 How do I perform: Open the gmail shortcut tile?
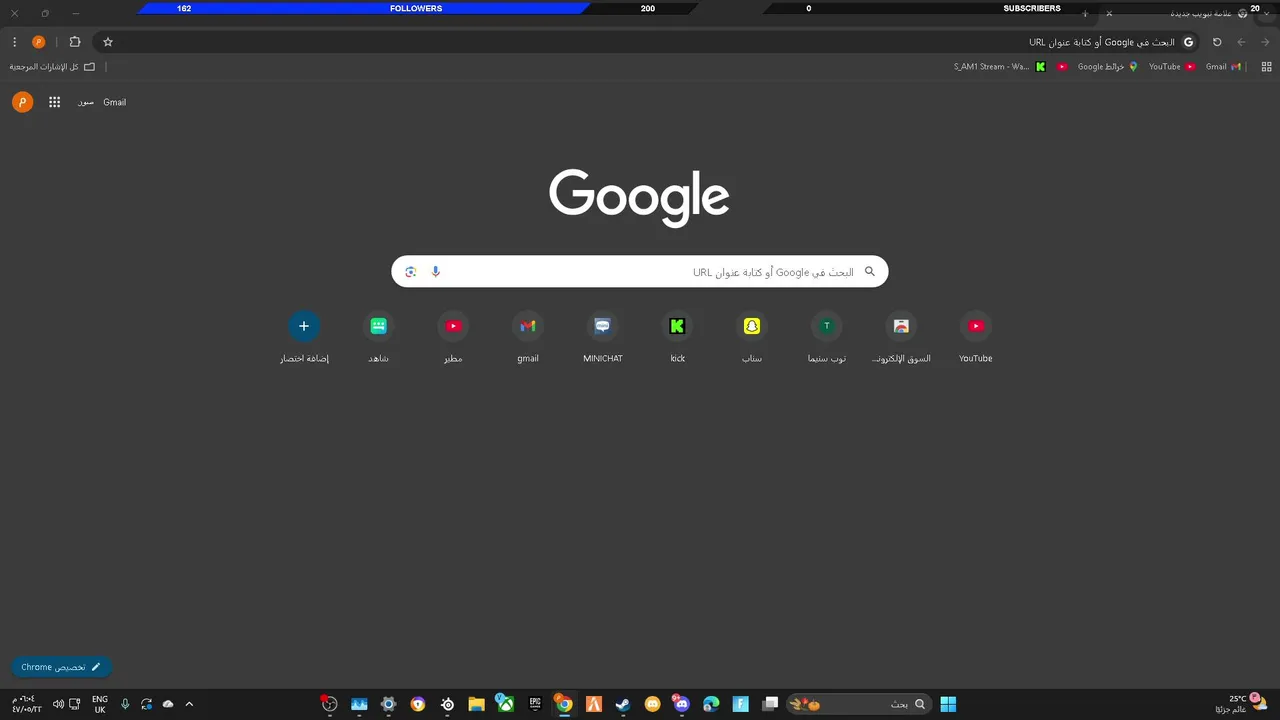(x=528, y=337)
